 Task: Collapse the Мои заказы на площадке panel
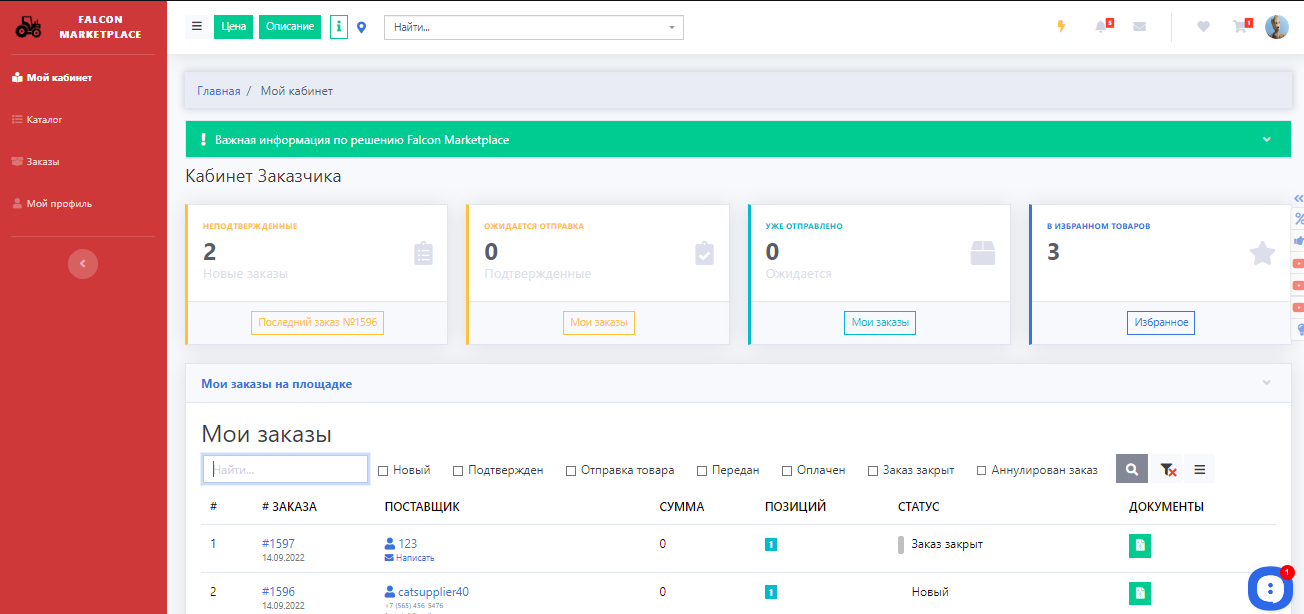1267,383
